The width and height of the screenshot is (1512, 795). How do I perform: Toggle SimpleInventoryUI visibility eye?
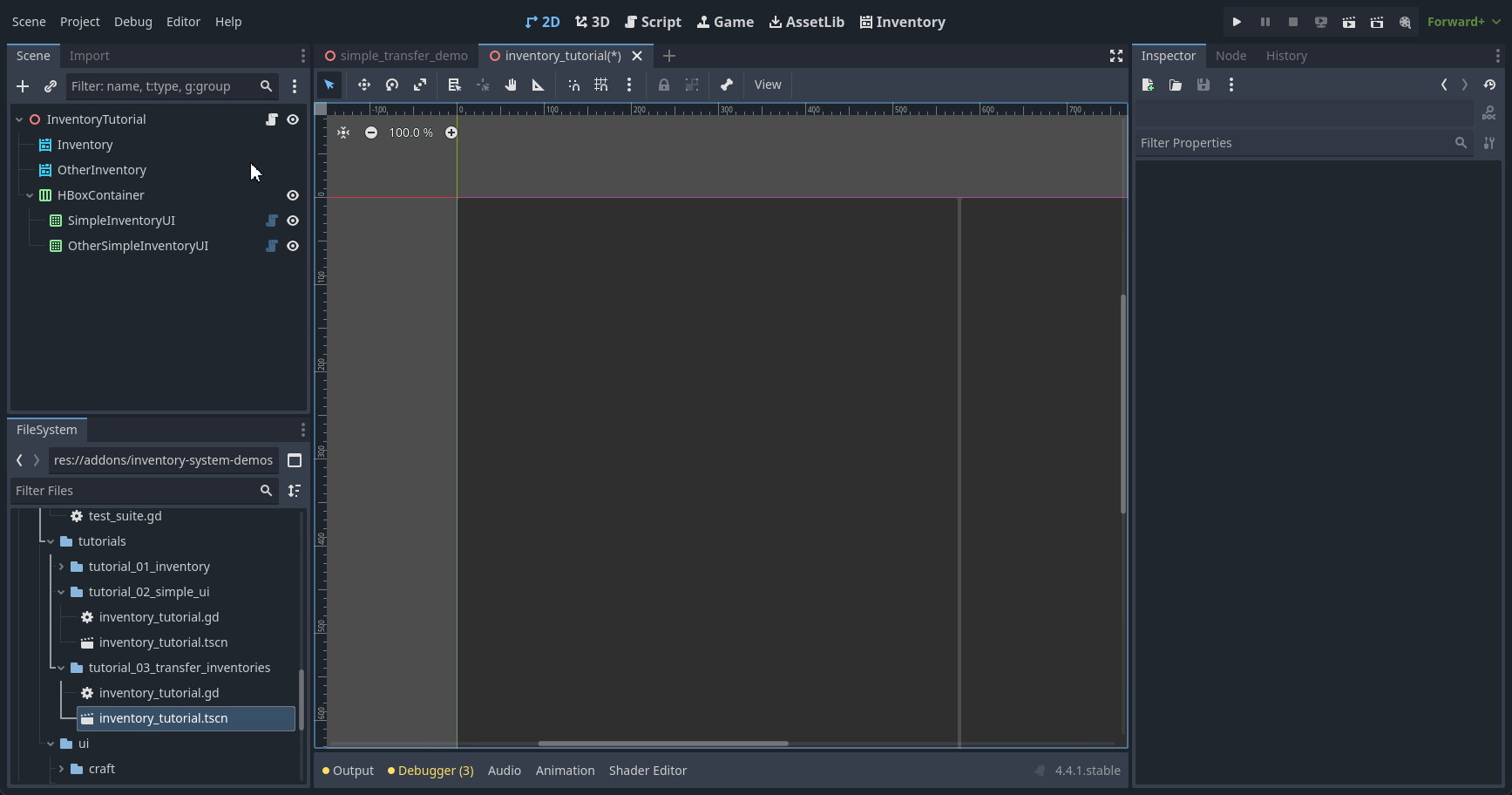tap(293, 221)
